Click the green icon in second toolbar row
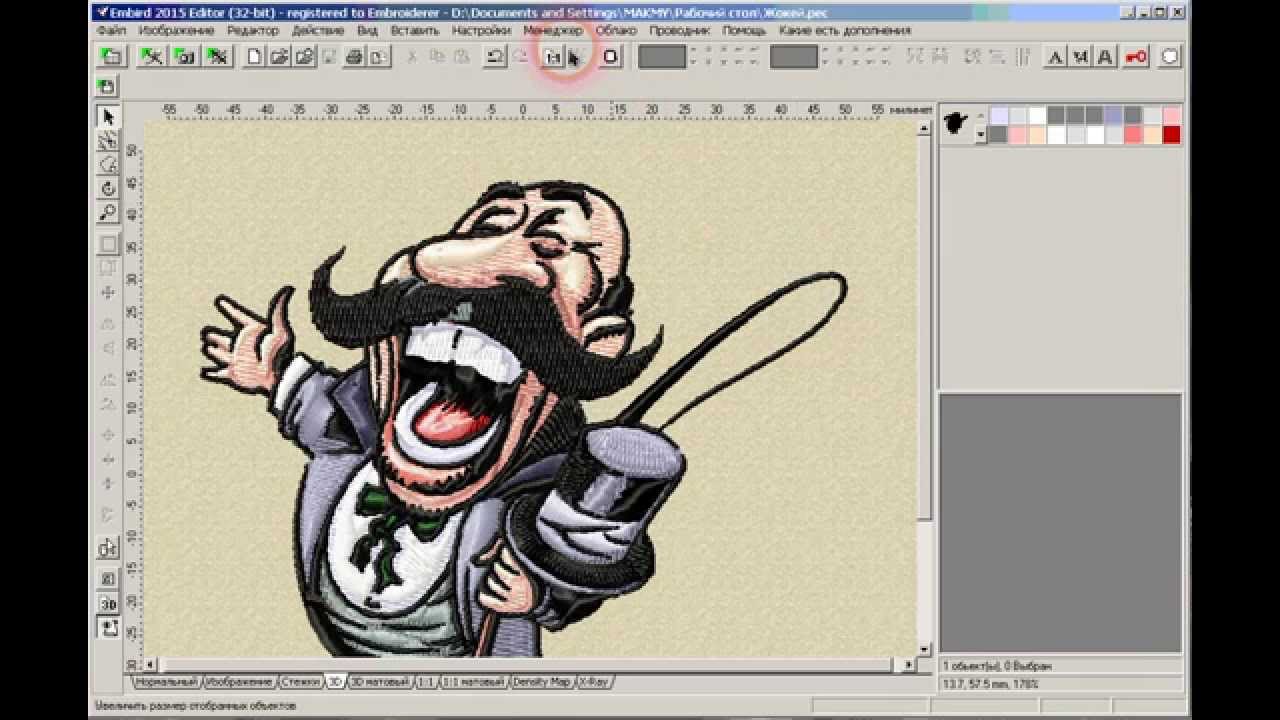 (107, 87)
